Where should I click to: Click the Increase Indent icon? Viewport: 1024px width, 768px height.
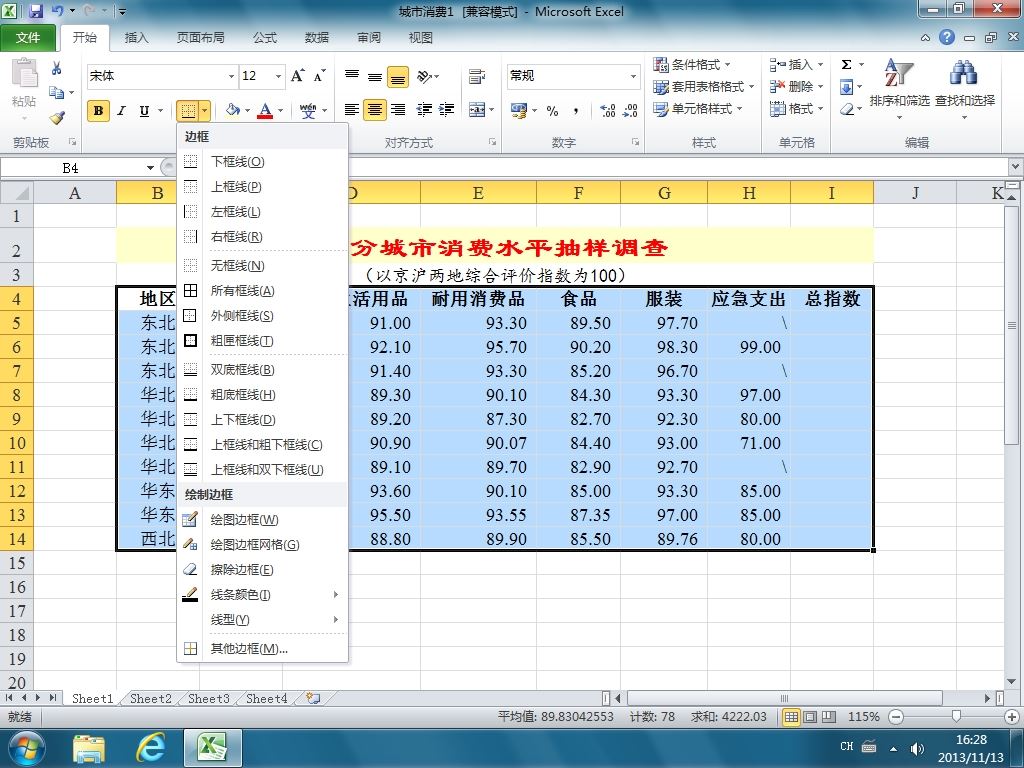447,110
